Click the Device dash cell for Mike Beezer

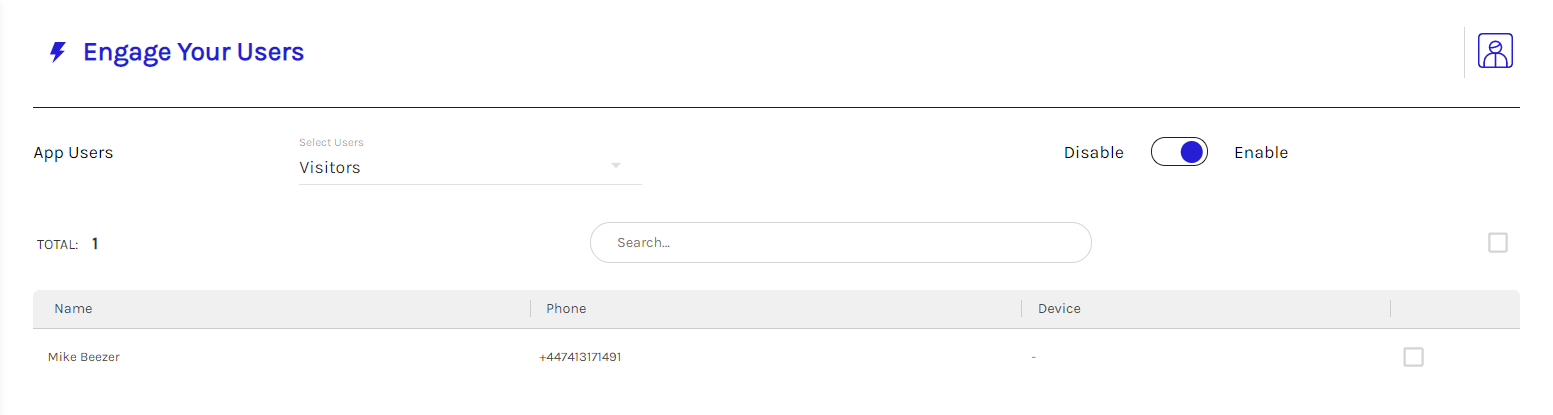tap(1034, 357)
